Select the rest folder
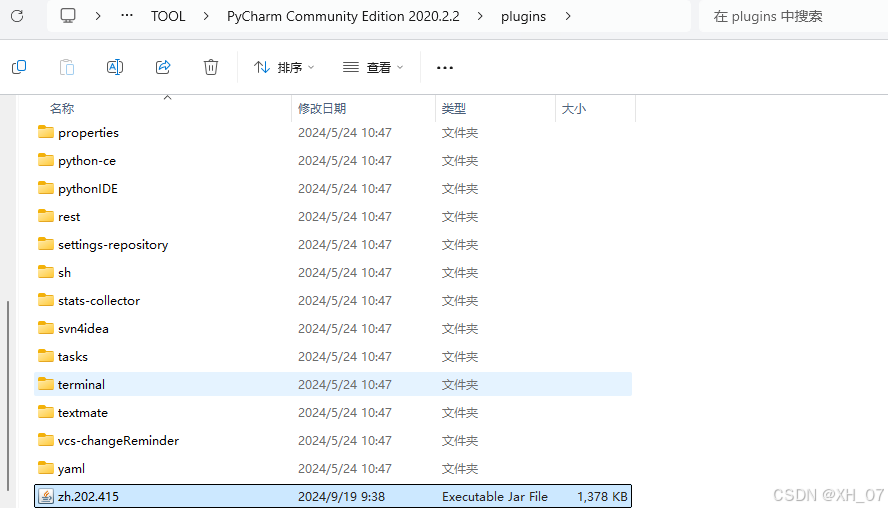Screen dimensions: 888x510 tap(333, 217)
